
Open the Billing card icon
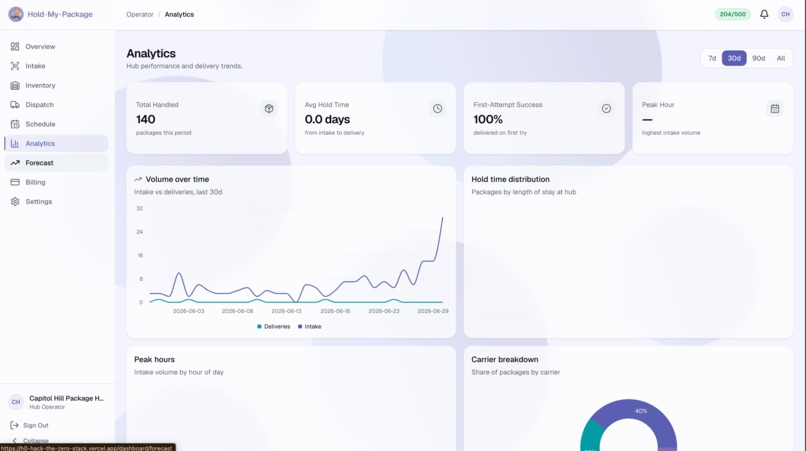click(x=15, y=182)
